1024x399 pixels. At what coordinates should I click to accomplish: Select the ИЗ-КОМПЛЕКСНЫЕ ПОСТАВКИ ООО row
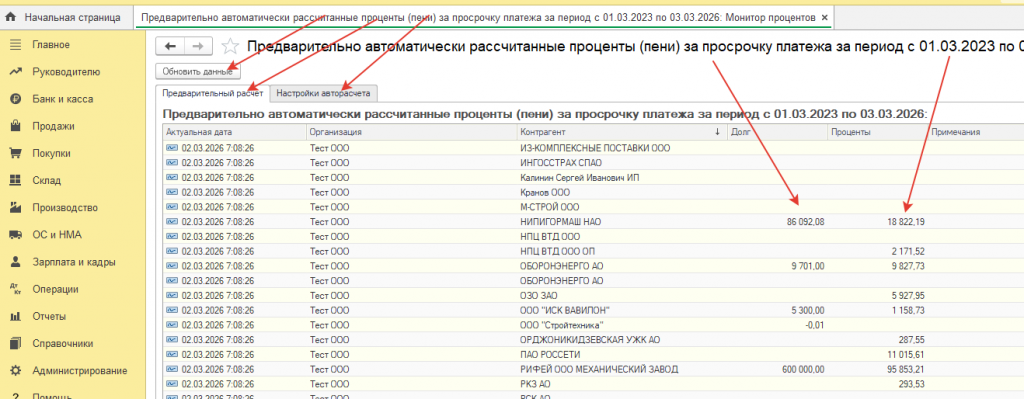point(593,148)
